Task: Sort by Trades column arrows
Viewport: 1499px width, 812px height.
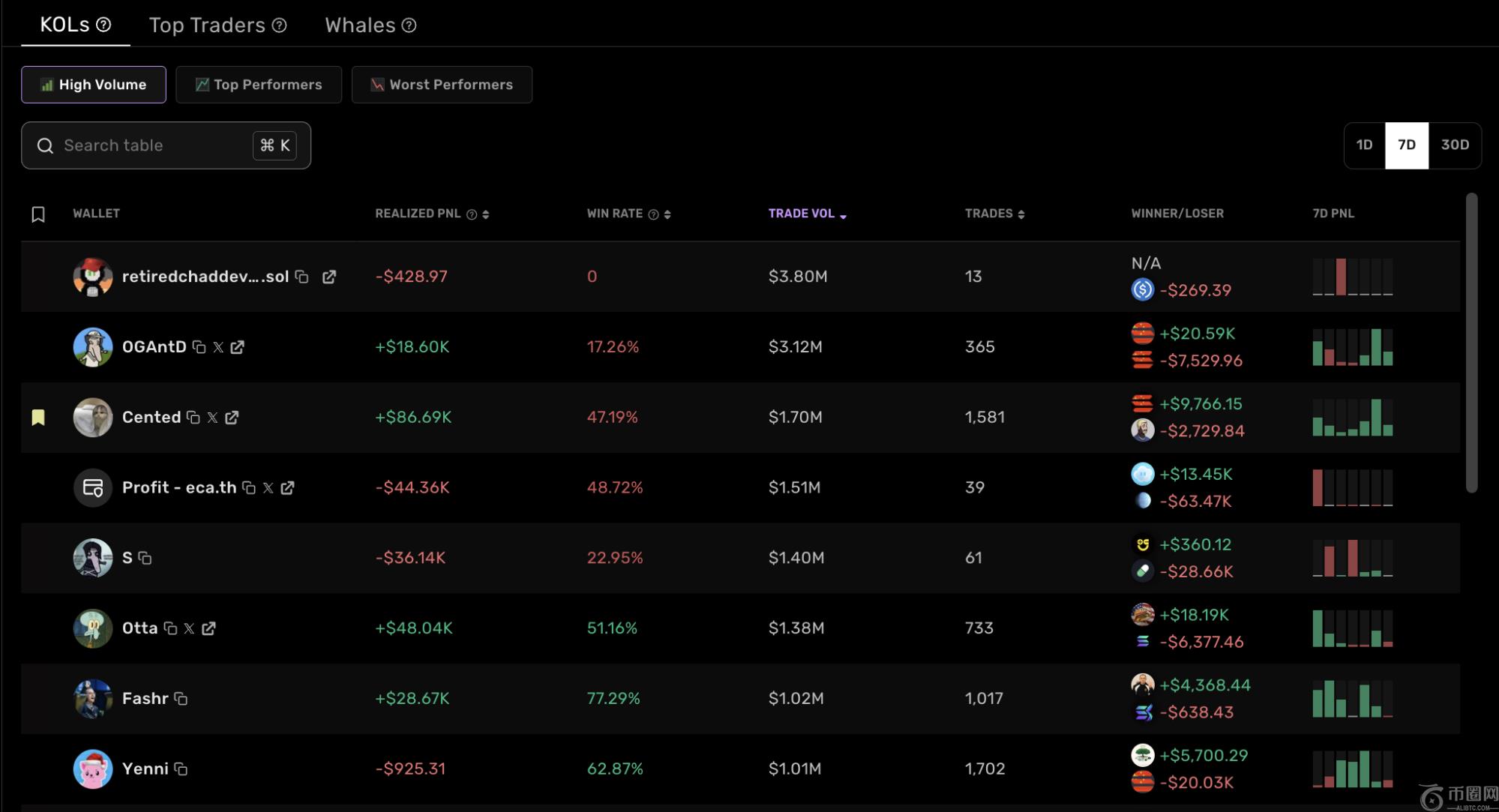Action: (1021, 214)
